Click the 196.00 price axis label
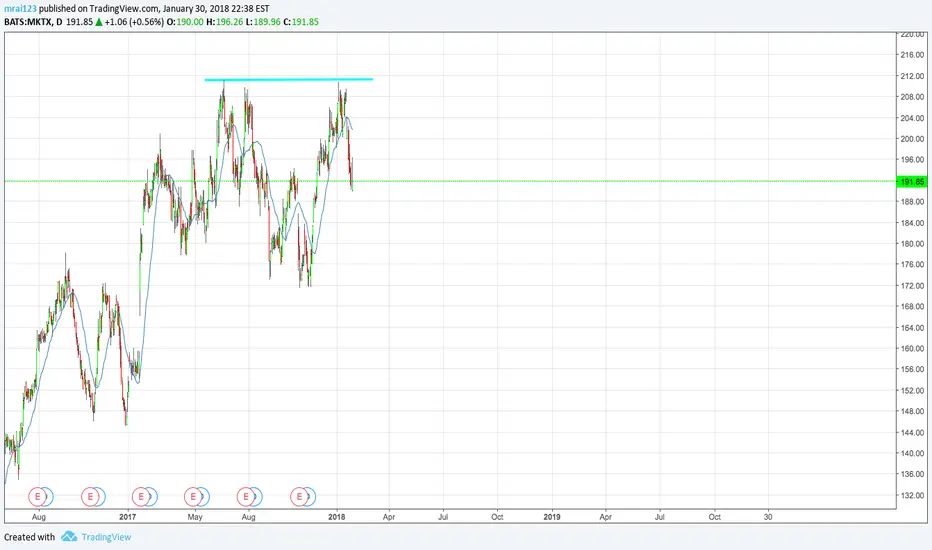 912,160
